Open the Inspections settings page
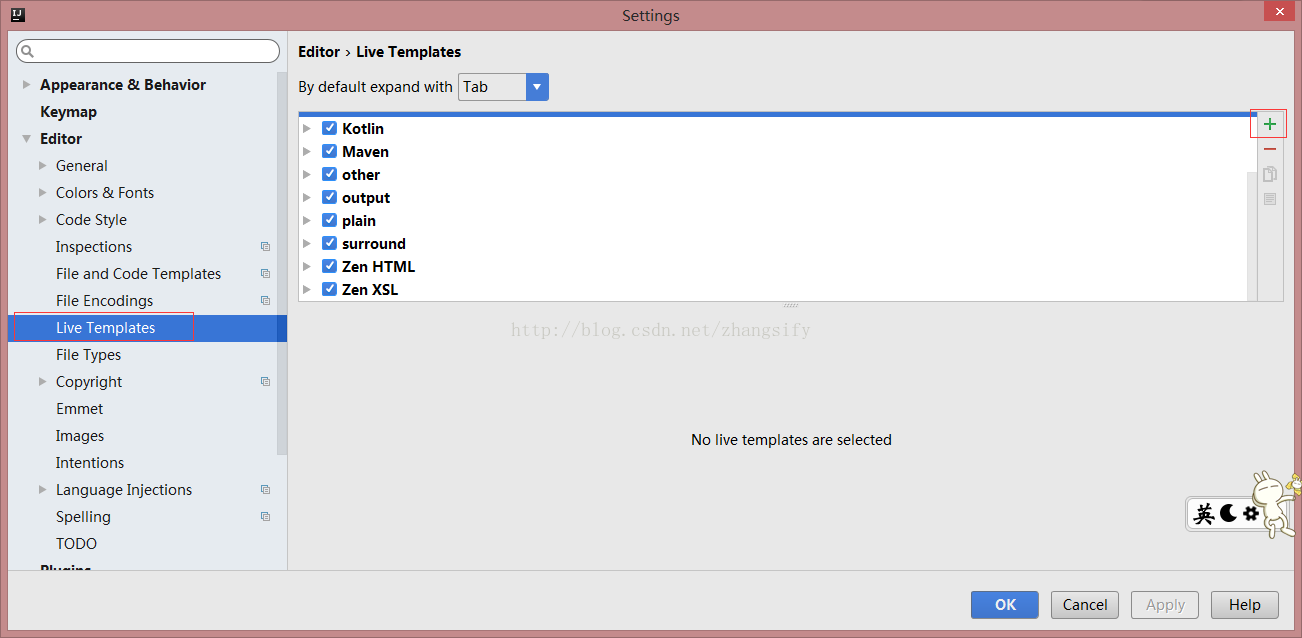The width and height of the screenshot is (1302, 638). click(94, 247)
